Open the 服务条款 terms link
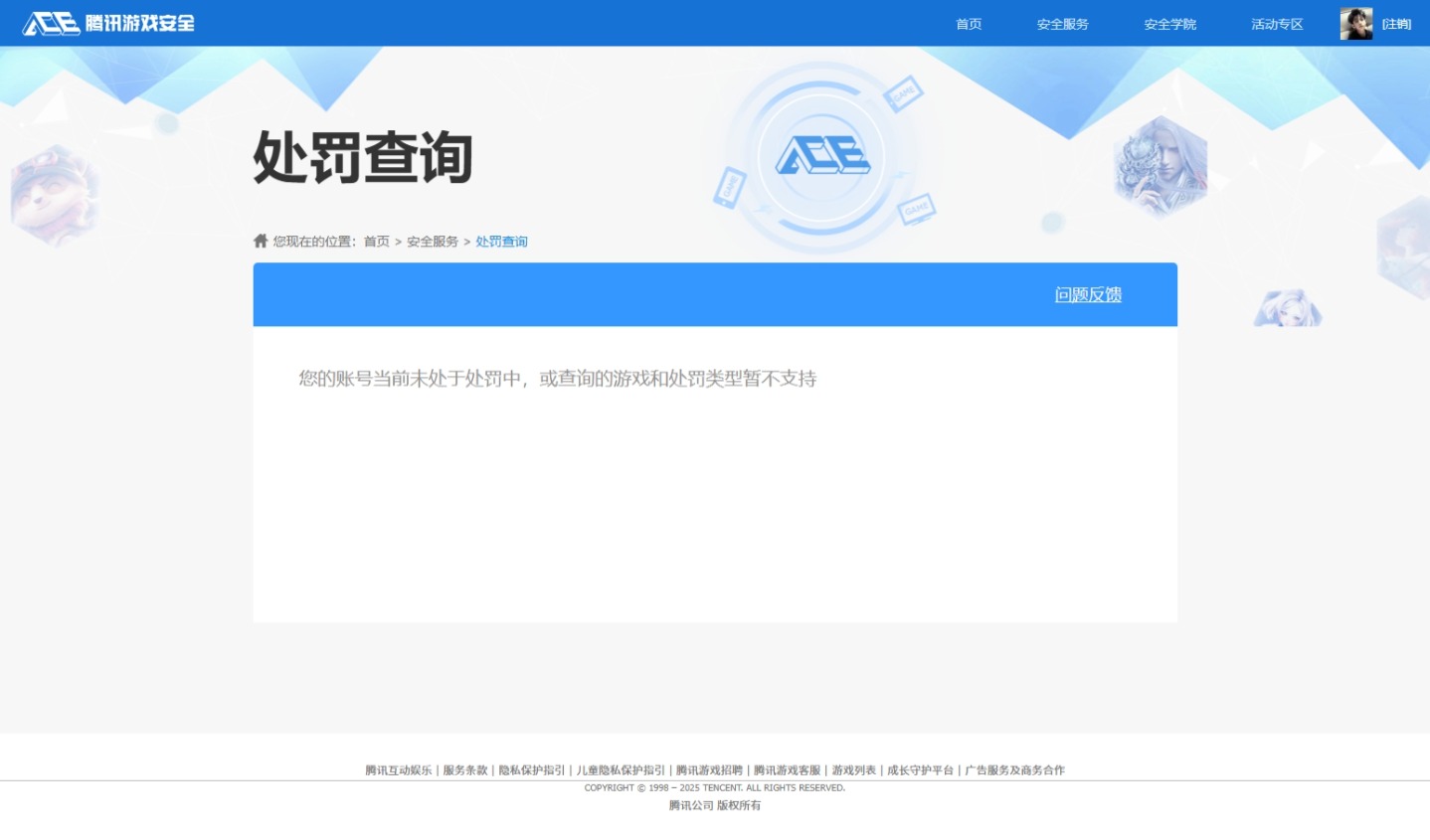1430x840 pixels. pyautogui.click(x=464, y=769)
